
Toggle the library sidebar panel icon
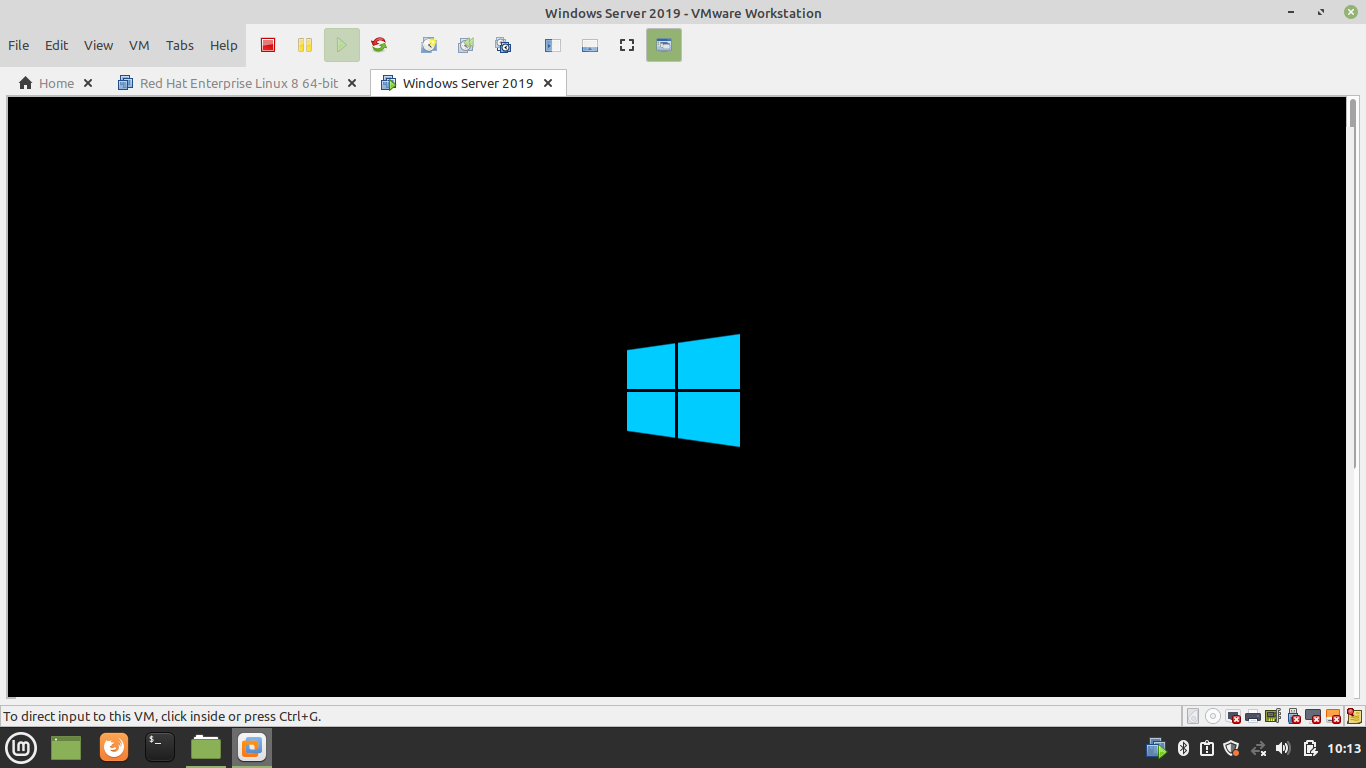(x=552, y=45)
